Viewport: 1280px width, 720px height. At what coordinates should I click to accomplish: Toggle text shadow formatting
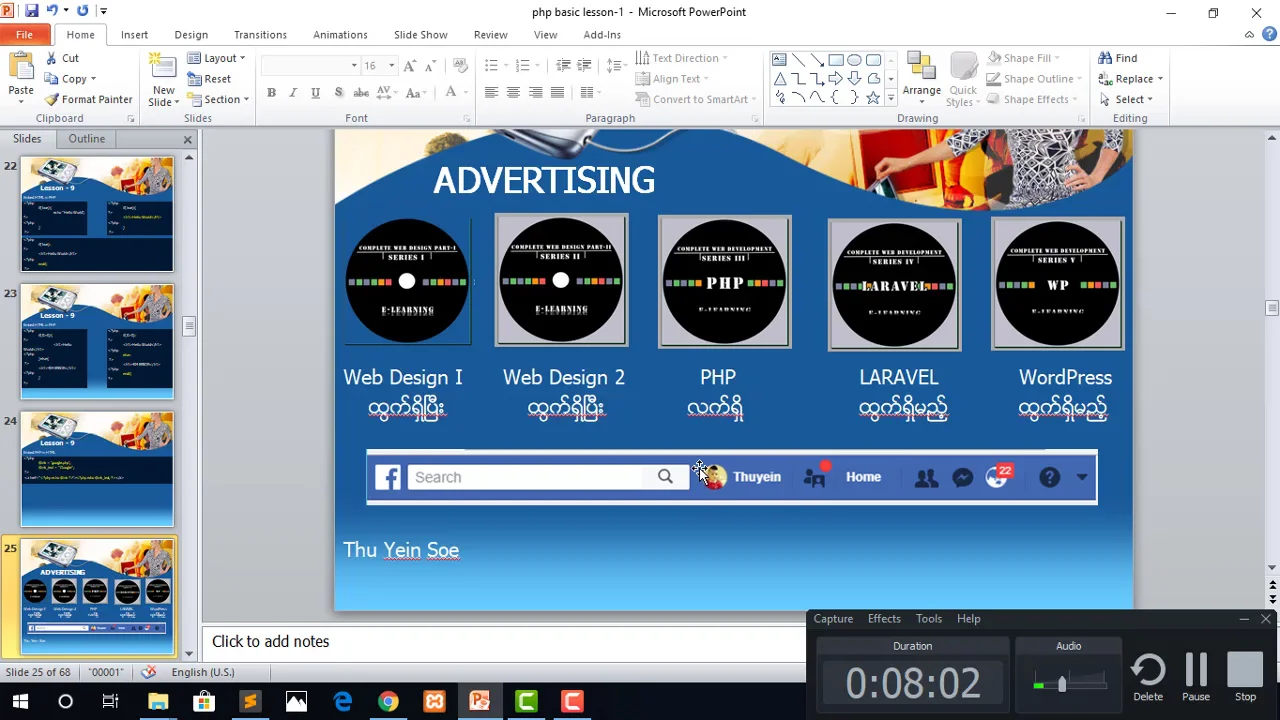[338, 93]
